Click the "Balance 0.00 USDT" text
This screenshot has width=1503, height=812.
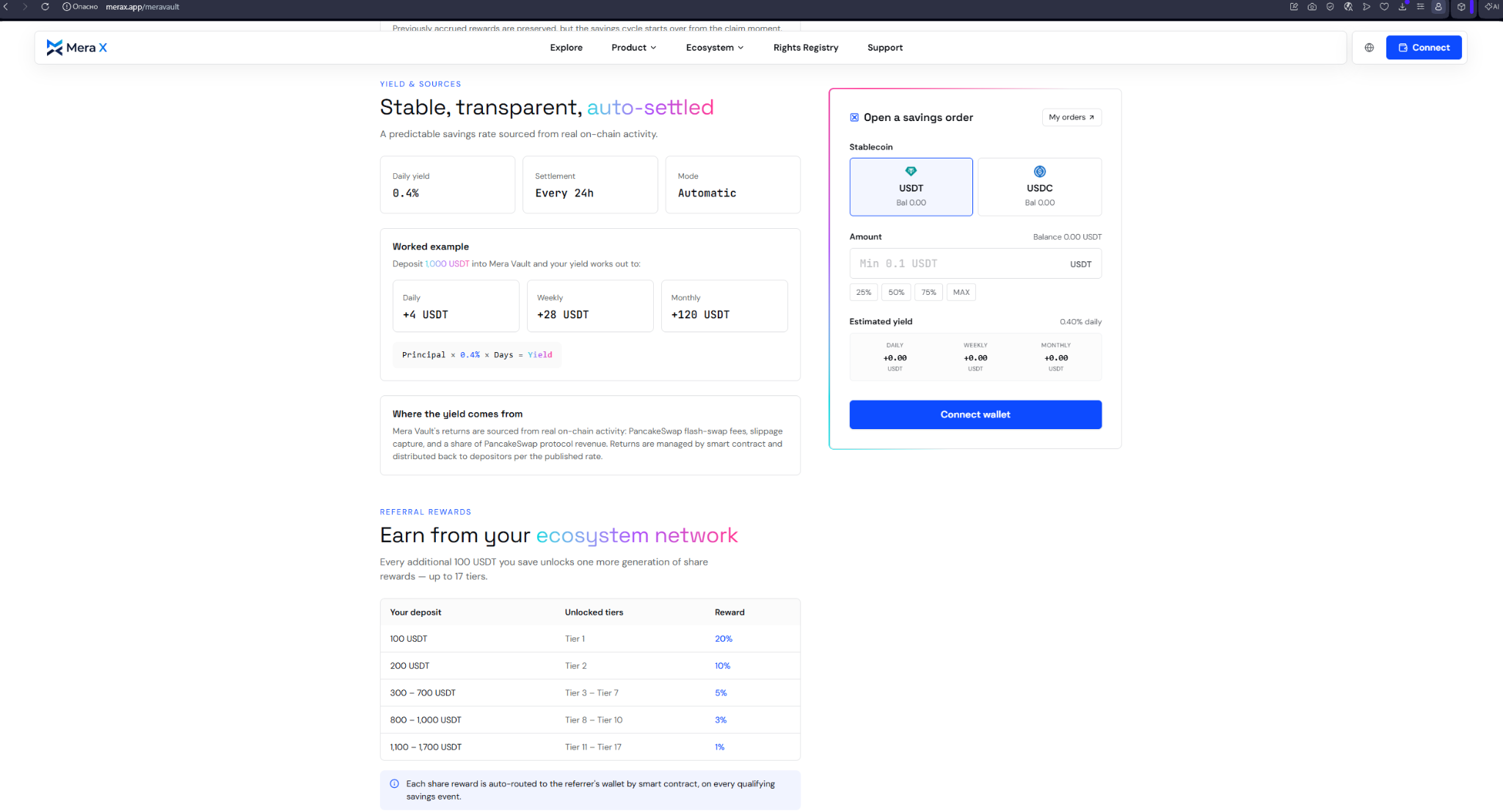pos(1067,237)
